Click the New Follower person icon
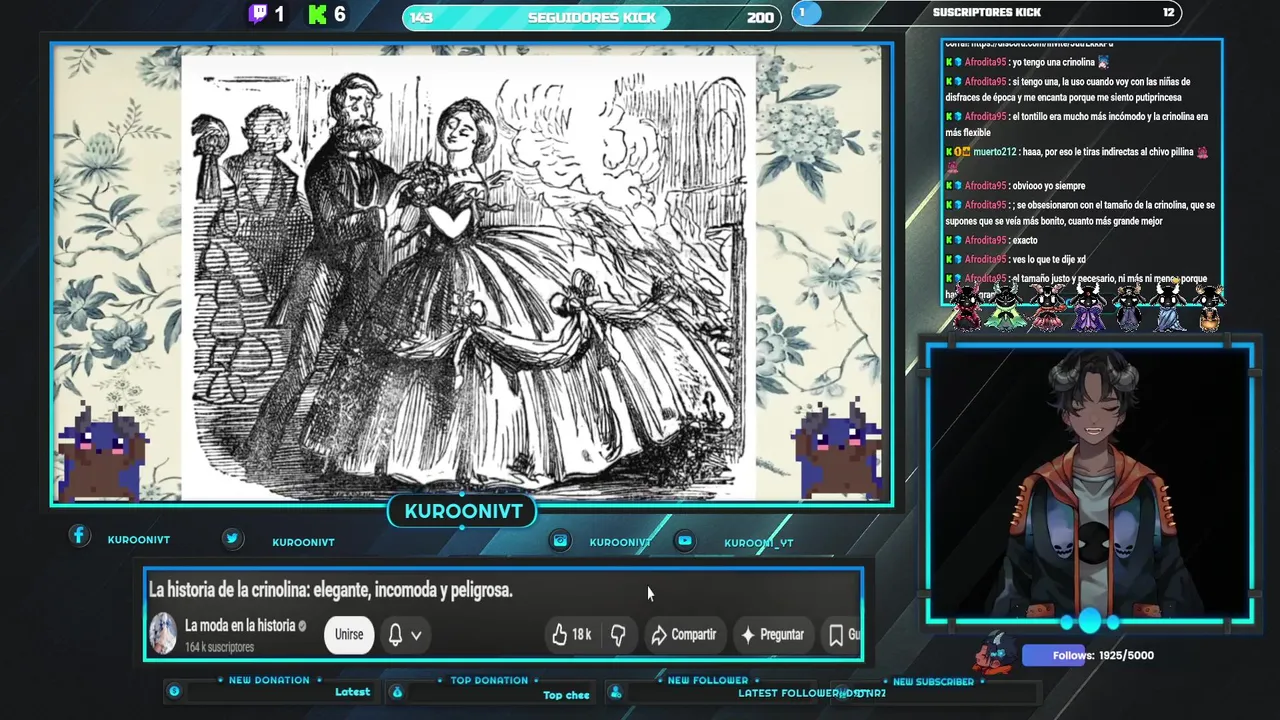 pyautogui.click(x=615, y=692)
